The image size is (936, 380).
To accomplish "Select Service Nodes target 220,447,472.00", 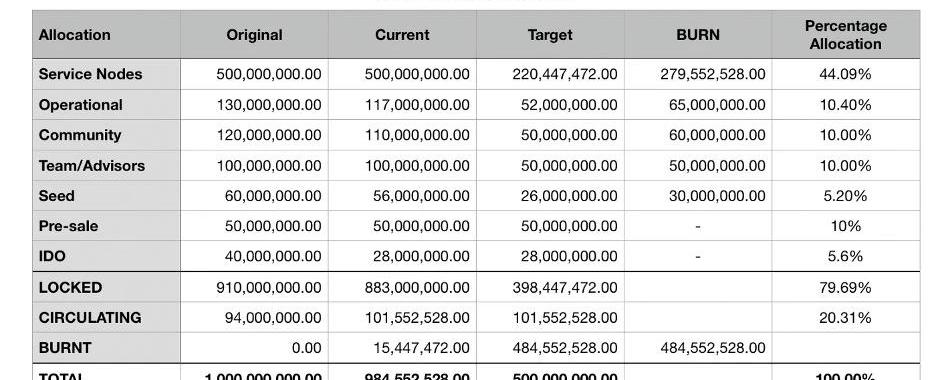I will tap(565, 74).
